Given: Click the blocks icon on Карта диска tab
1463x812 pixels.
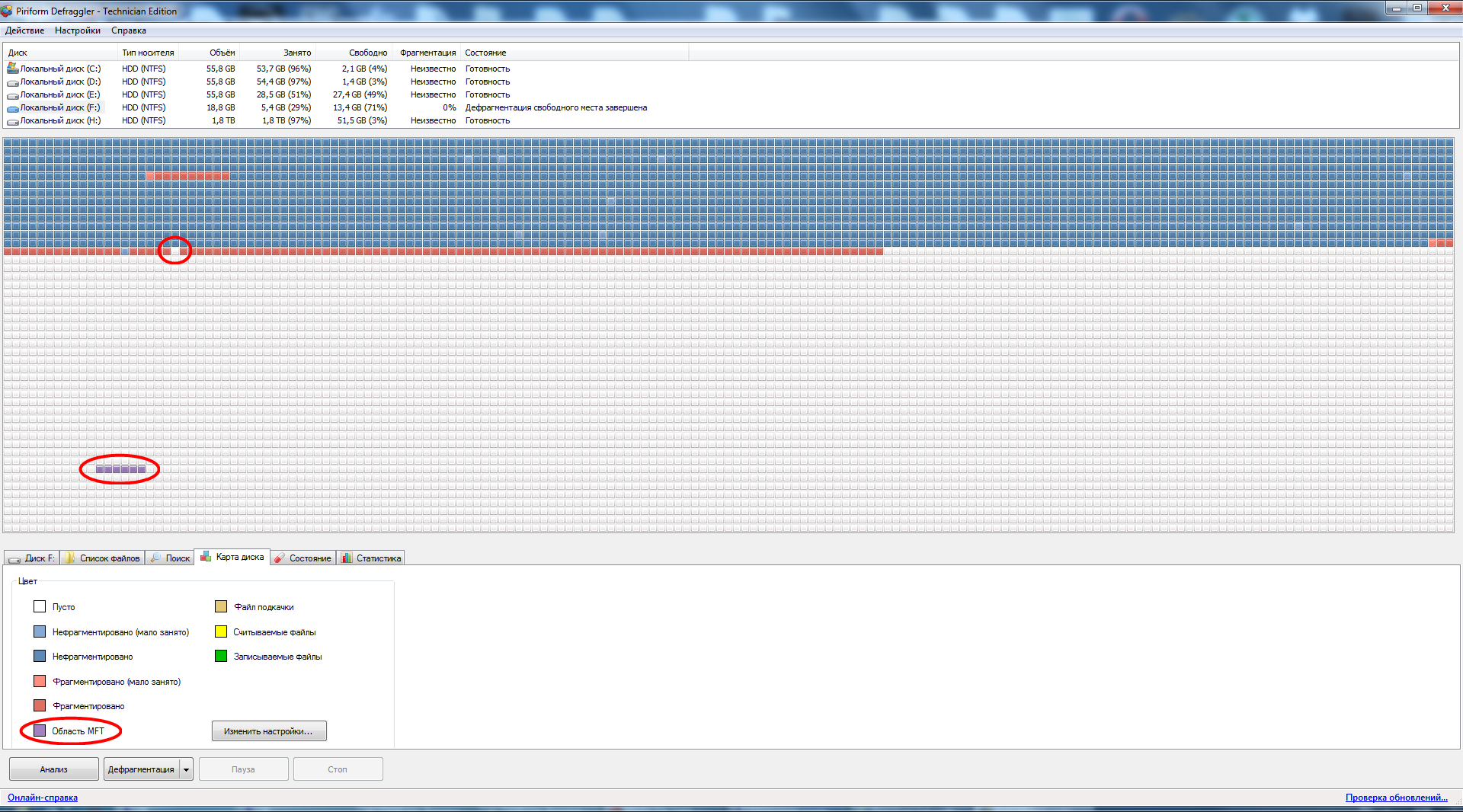Looking at the screenshot, I should pyautogui.click(x=206, y=557).
